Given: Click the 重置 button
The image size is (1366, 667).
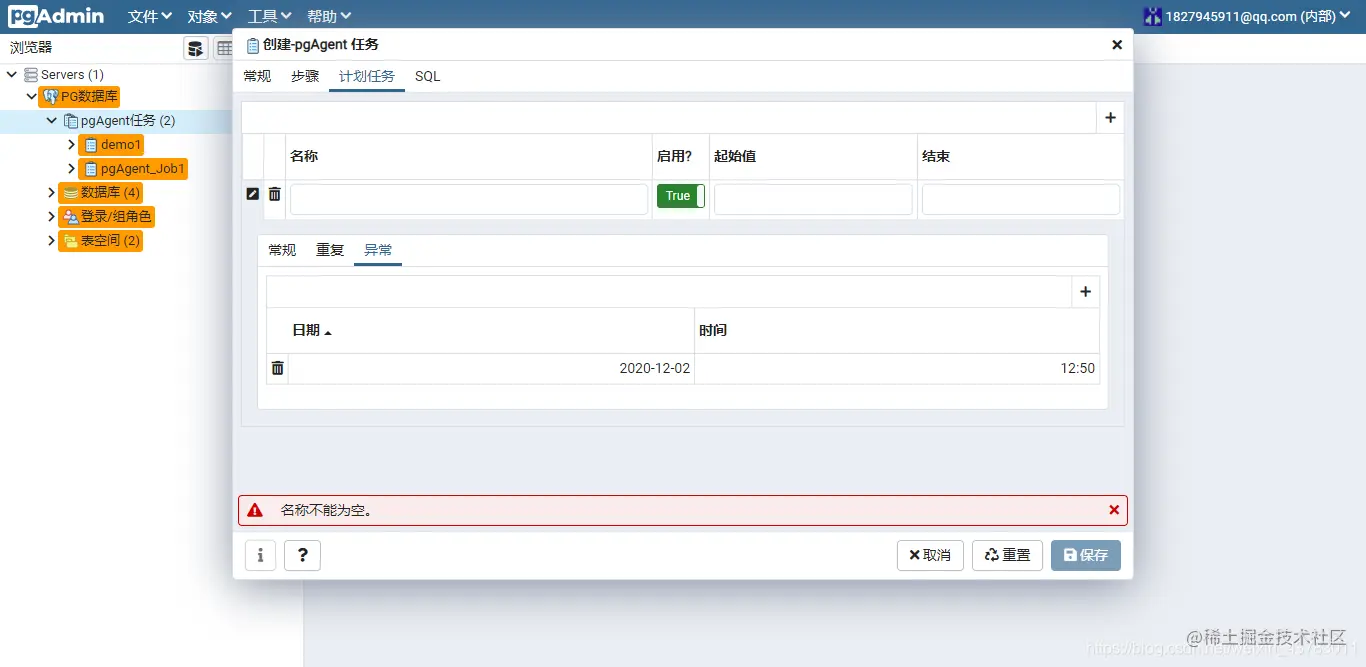Looking at the screenshot, I should point(1007,555).
